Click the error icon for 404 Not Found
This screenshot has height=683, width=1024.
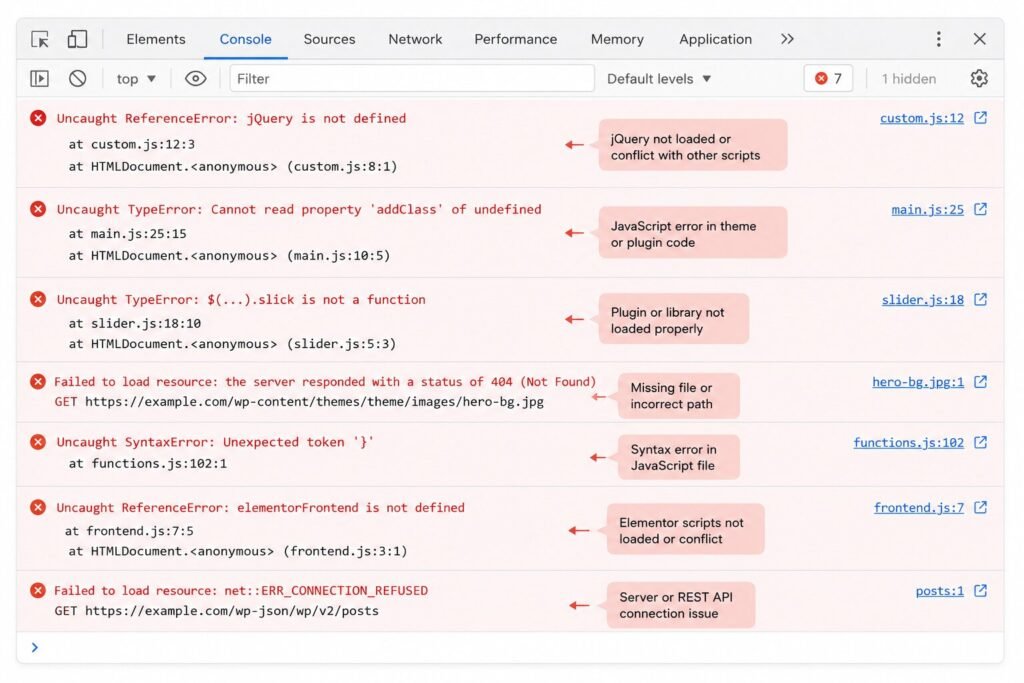(x=38, y=381)
